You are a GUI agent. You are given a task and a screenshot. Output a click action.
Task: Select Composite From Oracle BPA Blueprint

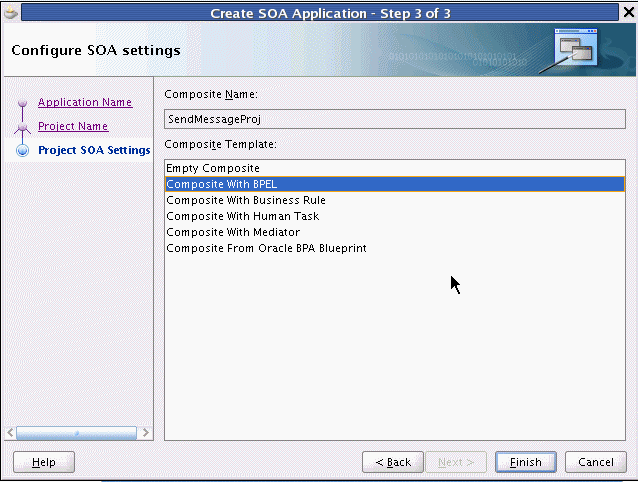(395, 248)
